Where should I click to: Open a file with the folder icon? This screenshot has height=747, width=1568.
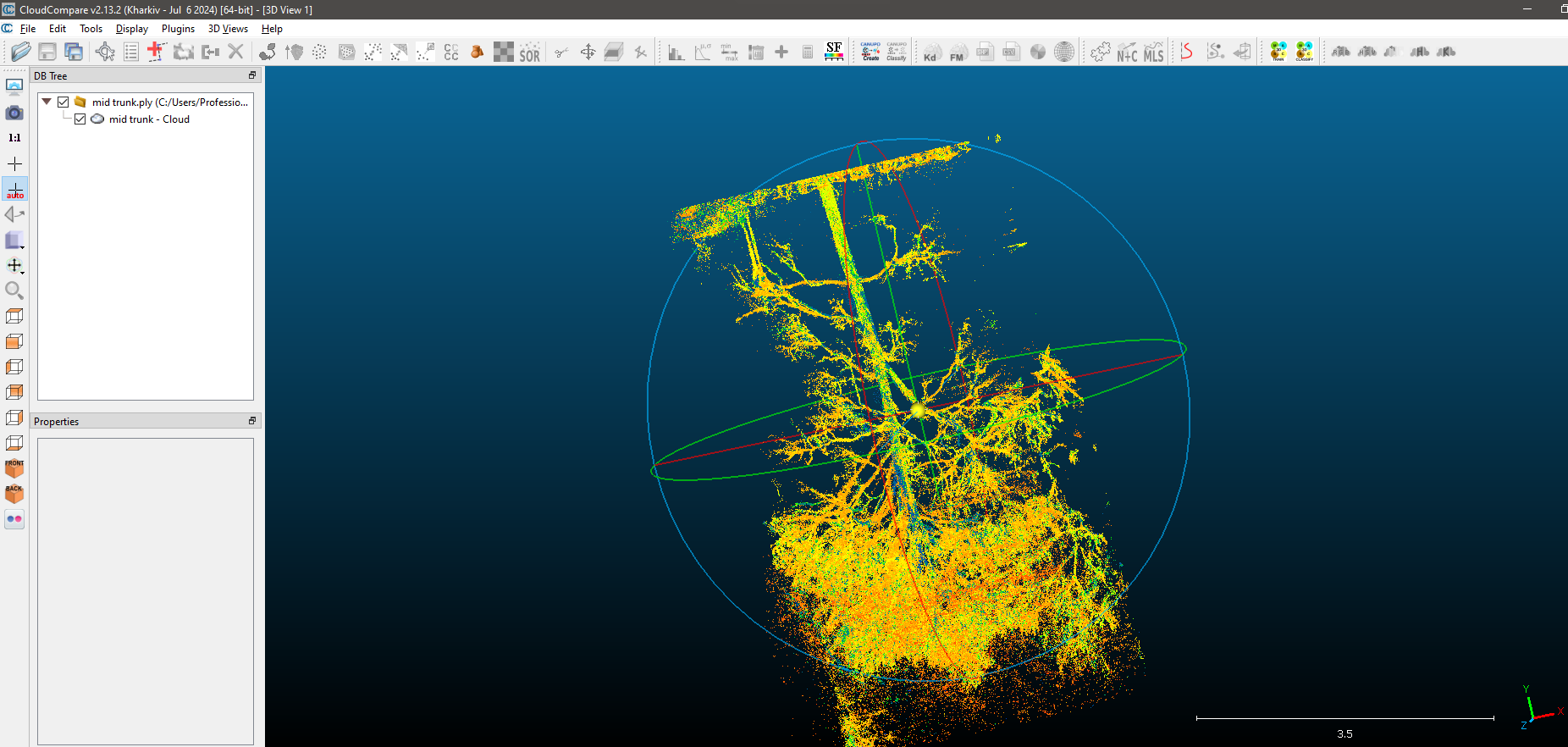(x=21, y=52)
